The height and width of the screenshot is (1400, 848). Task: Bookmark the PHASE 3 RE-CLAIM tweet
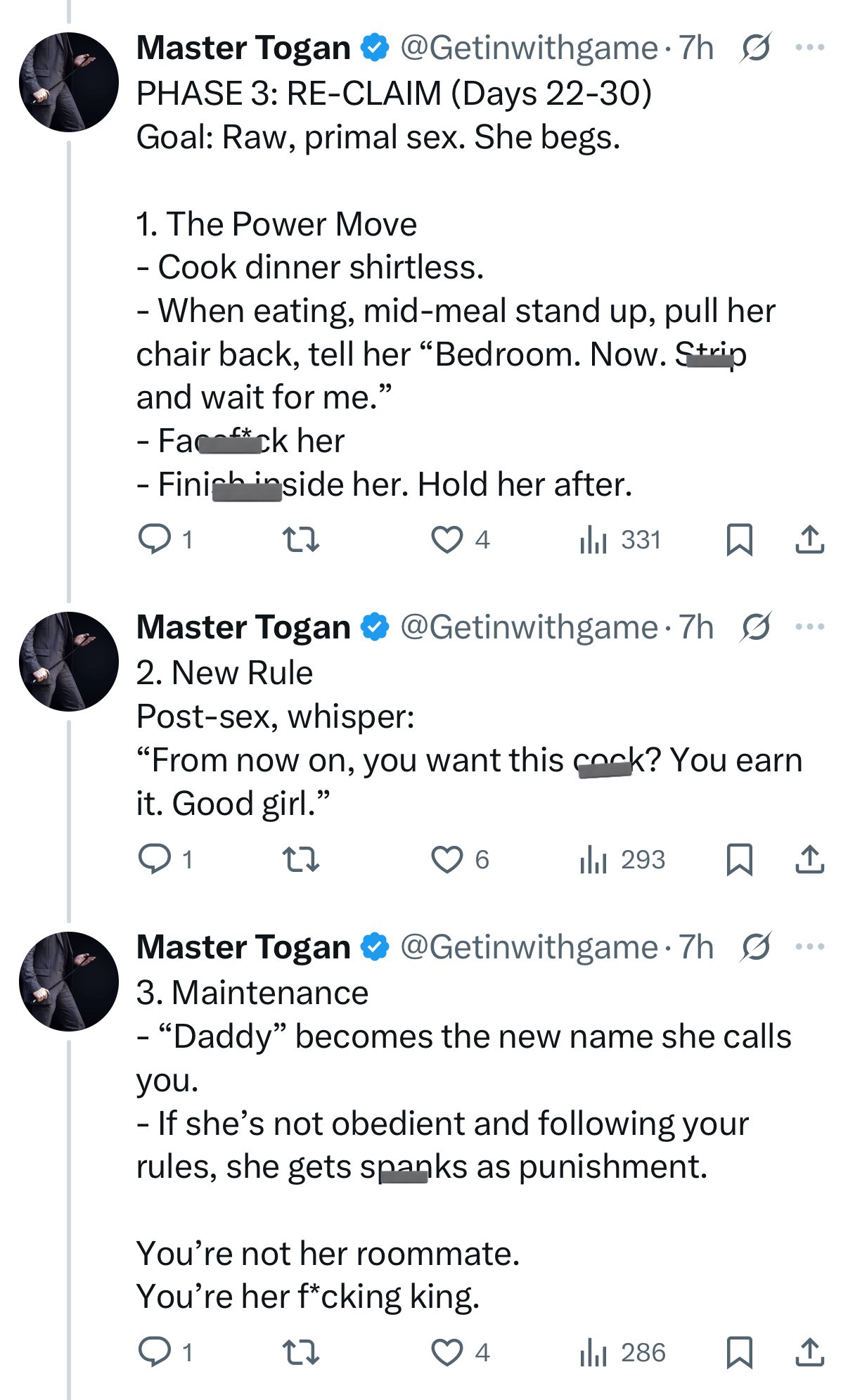point(739,539)
